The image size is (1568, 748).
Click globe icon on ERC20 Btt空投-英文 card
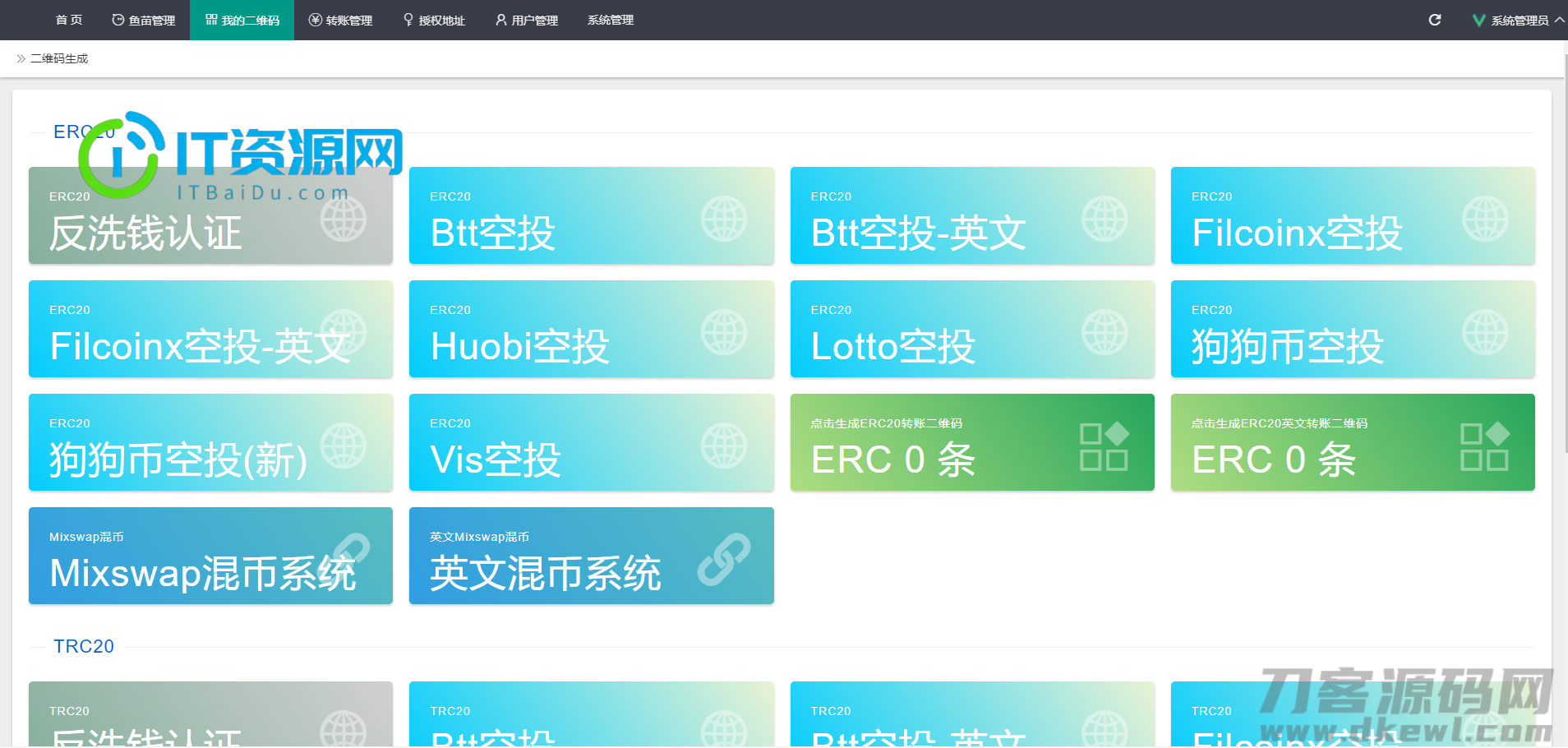click(1105, 219)
